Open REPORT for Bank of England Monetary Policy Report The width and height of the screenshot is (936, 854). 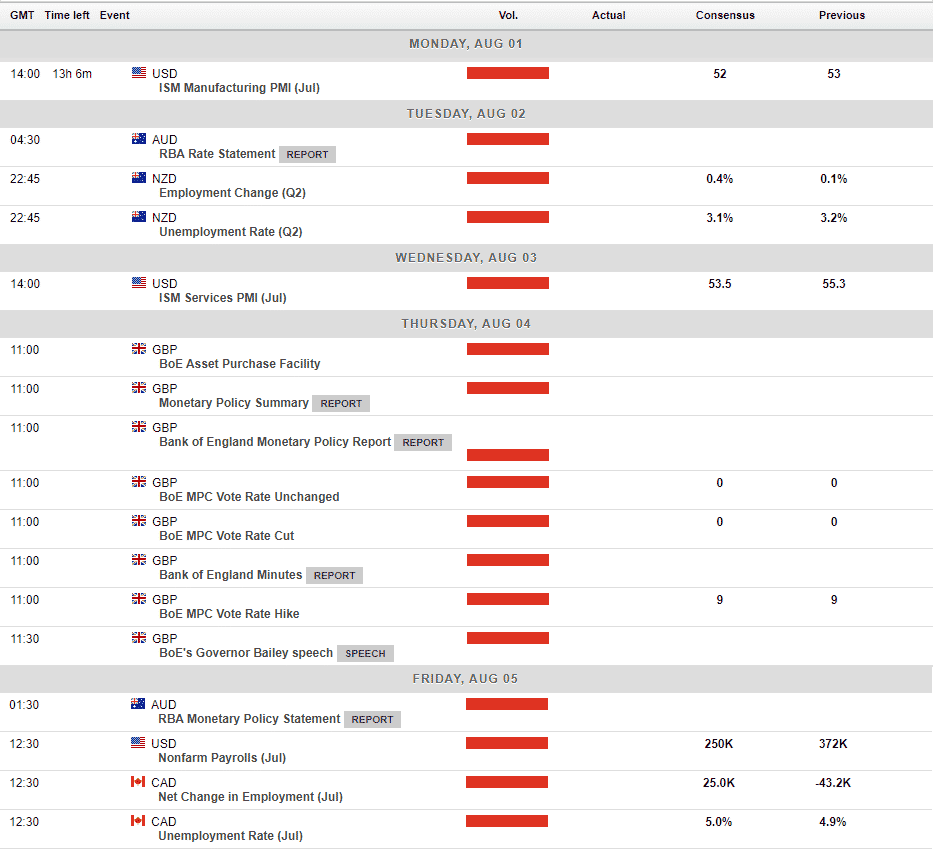click(423, 442)
